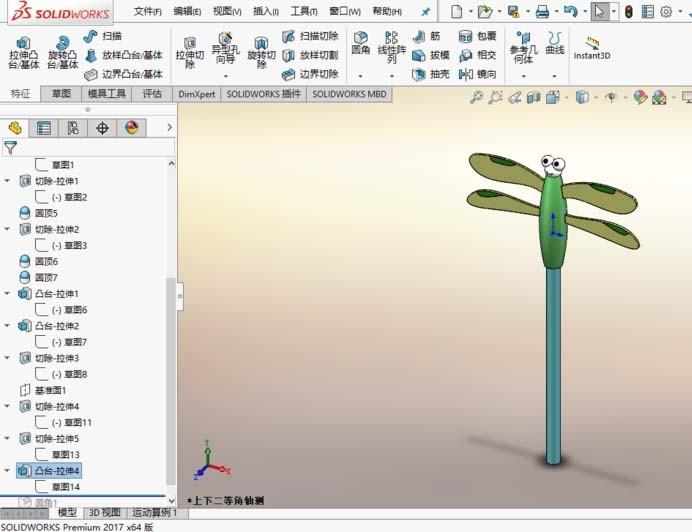
Task: Open the Curves (曲线) tool
Action: tap(555, 43)
